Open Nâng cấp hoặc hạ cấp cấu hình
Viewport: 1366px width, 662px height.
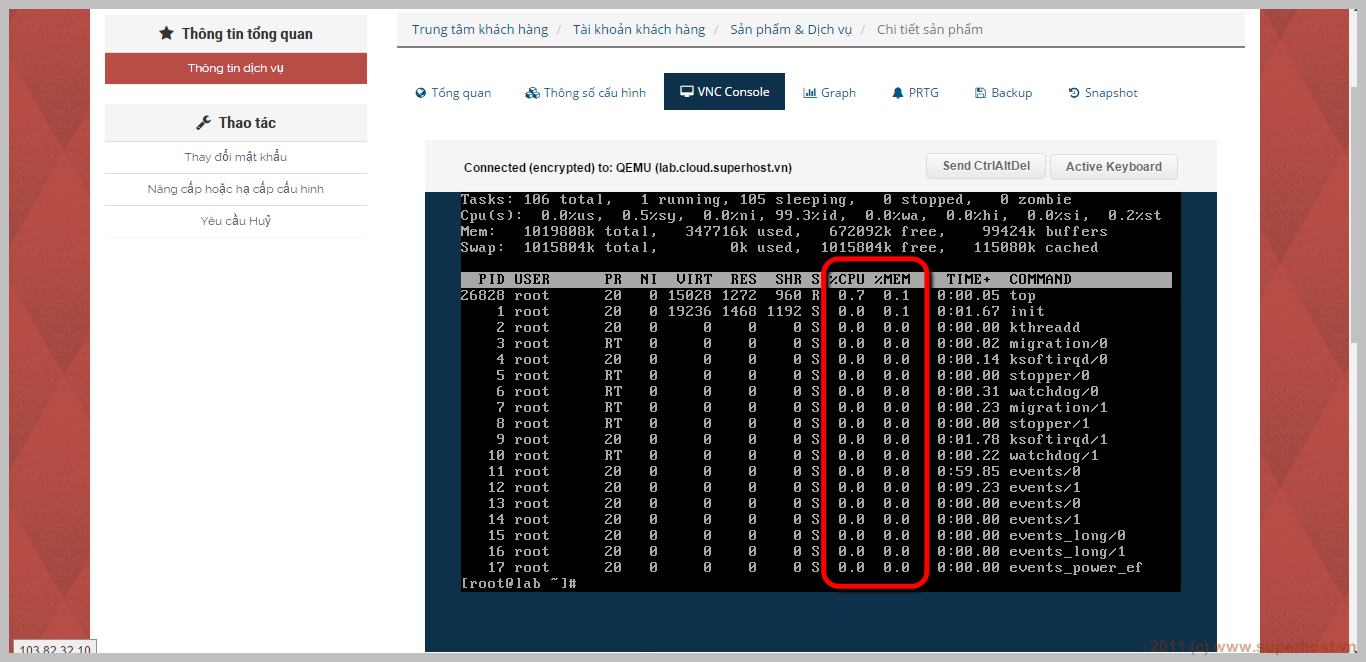(x=236, y=189)
